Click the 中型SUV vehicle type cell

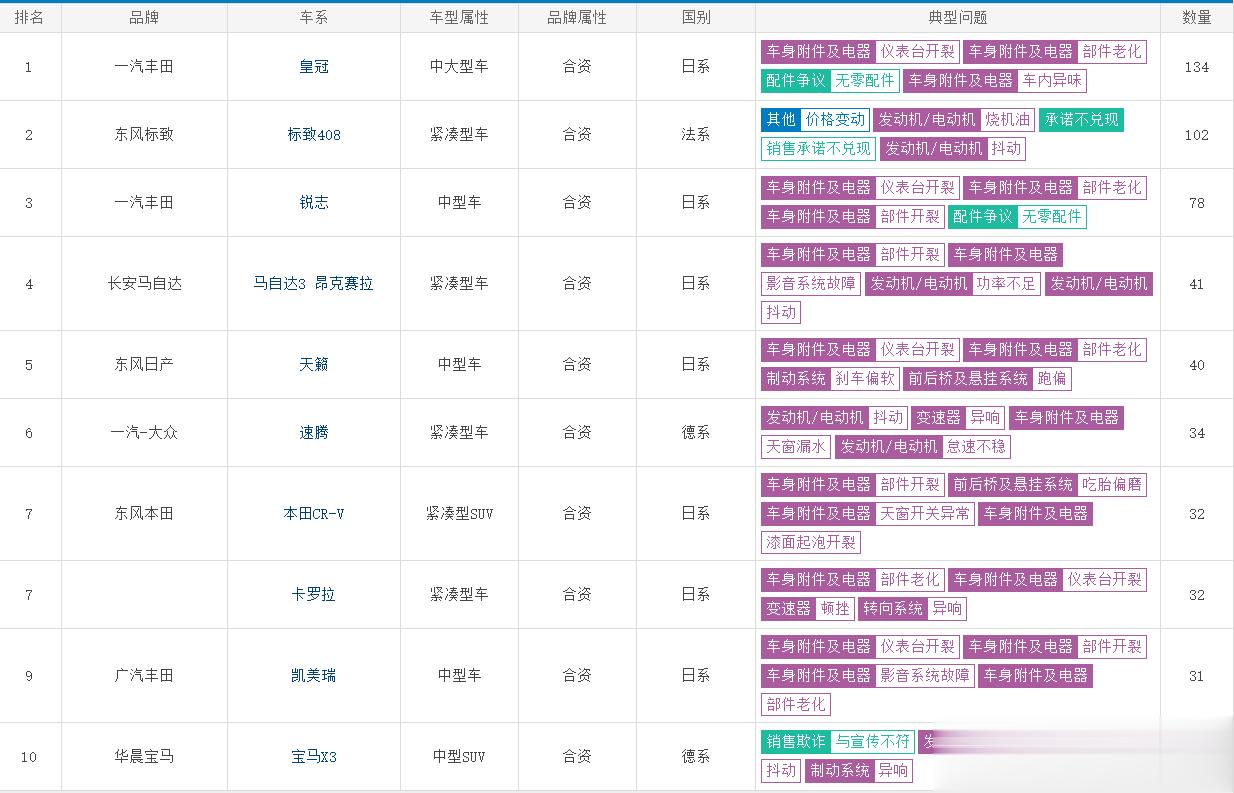[459, 757]
